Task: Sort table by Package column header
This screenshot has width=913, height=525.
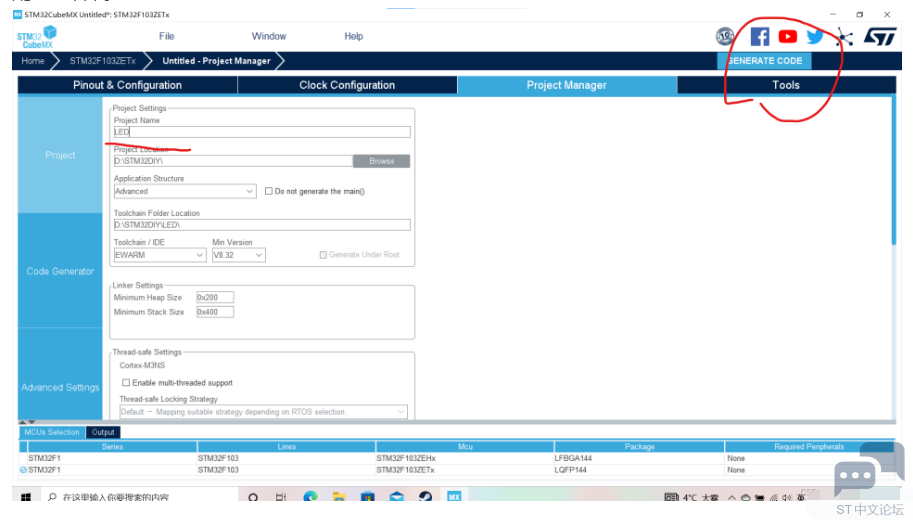Action: coord(639,446)
